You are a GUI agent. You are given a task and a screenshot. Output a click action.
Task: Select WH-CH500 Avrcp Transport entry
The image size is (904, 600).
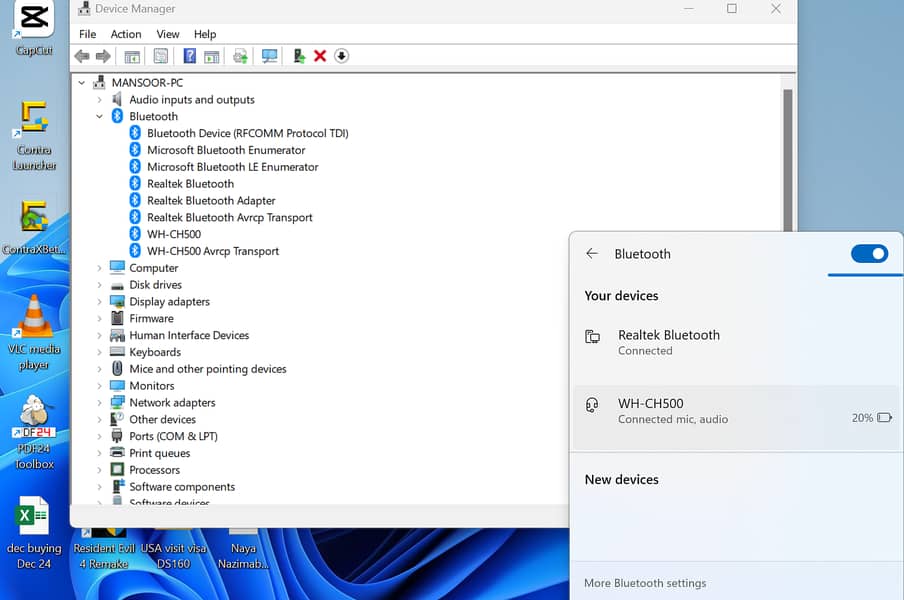tap(213, 251)
